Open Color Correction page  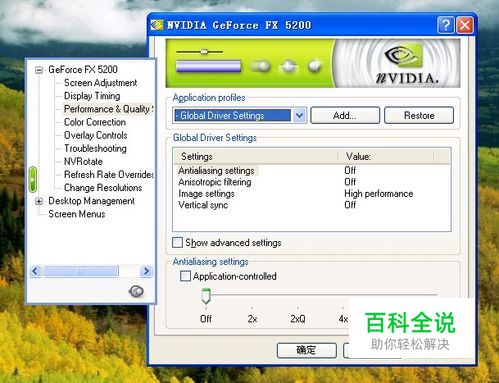click(95, 122)
